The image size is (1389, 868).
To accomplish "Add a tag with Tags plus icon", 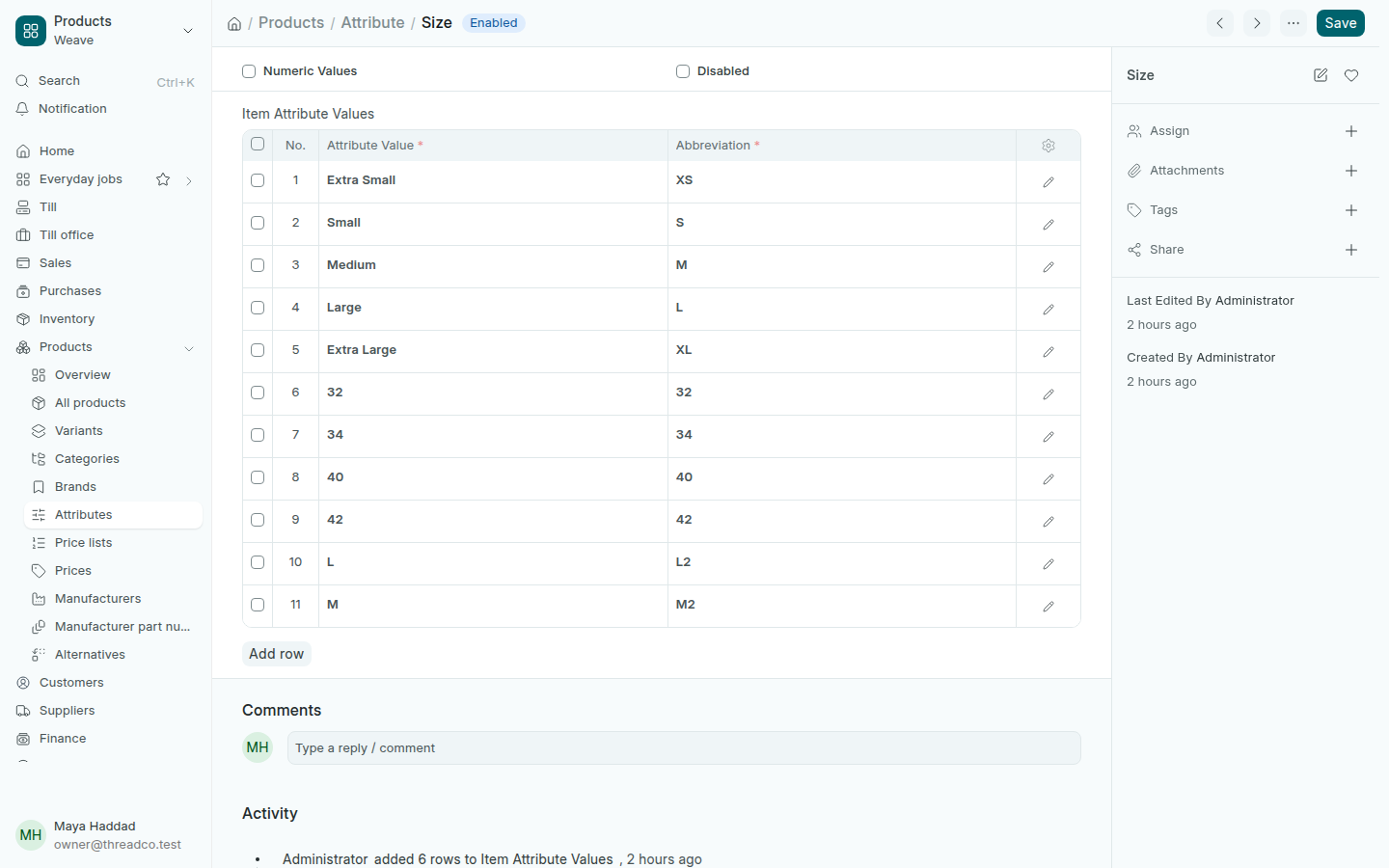I will [x=1351, y=210].
